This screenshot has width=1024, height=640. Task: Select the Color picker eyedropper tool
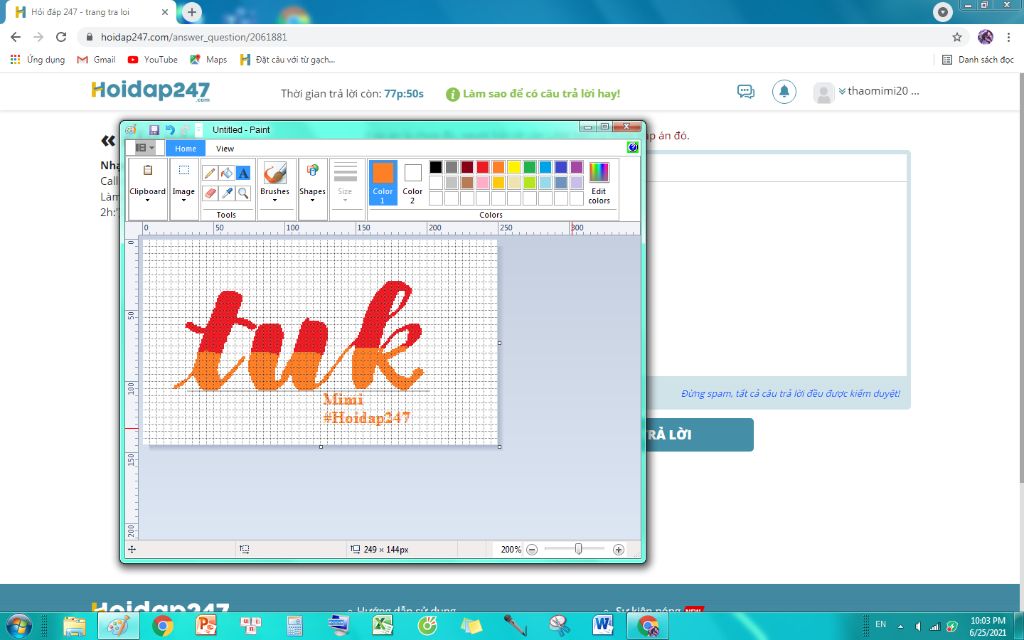[227, 193]
